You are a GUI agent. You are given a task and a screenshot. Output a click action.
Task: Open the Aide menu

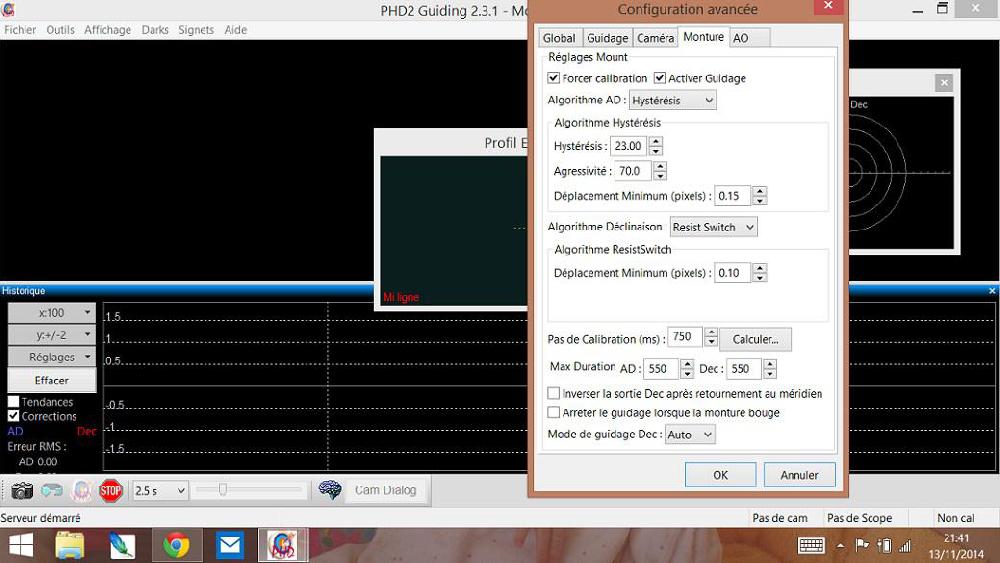(x=235, y=30)
